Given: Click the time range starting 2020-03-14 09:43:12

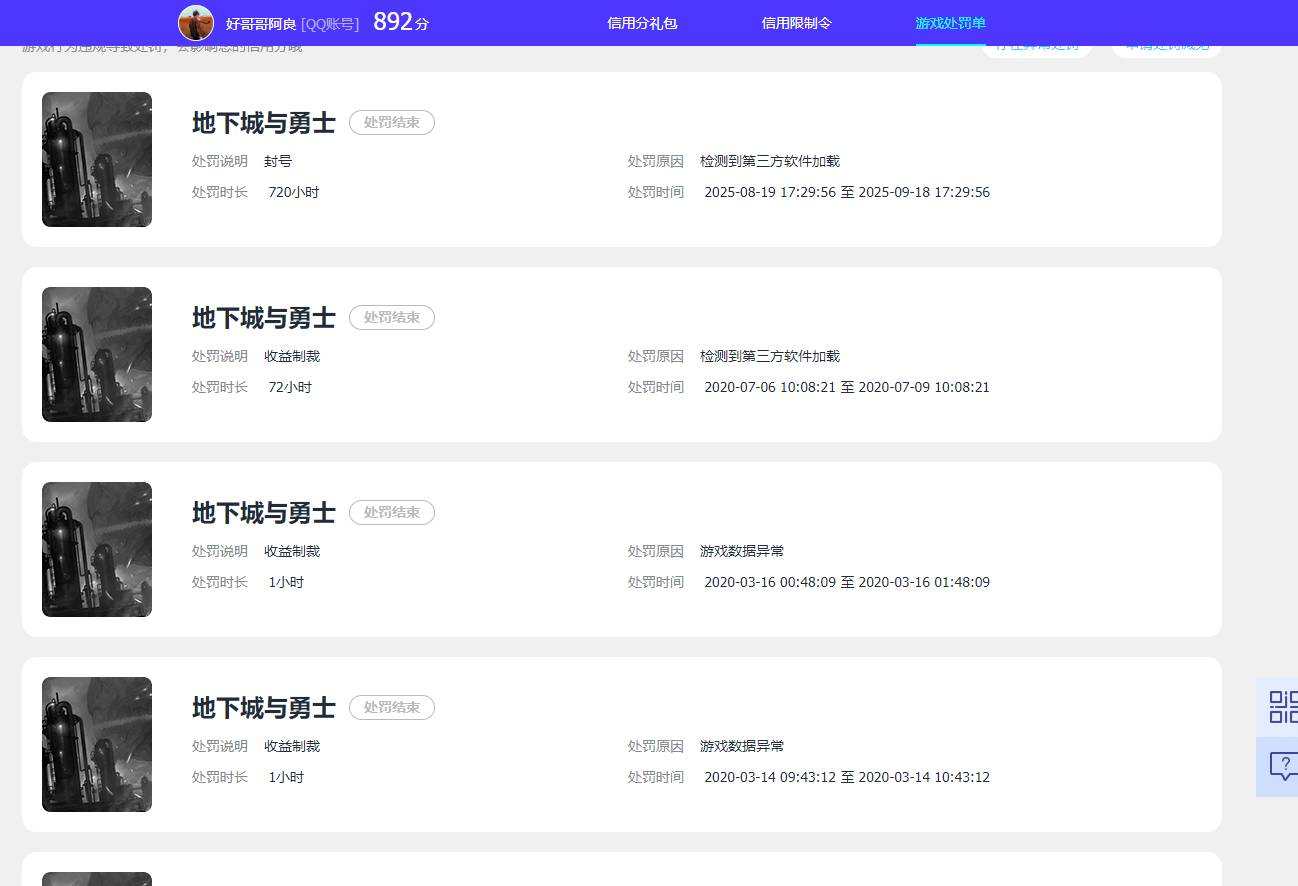Looking at the screenshot, I should click(x=847, y=777).
